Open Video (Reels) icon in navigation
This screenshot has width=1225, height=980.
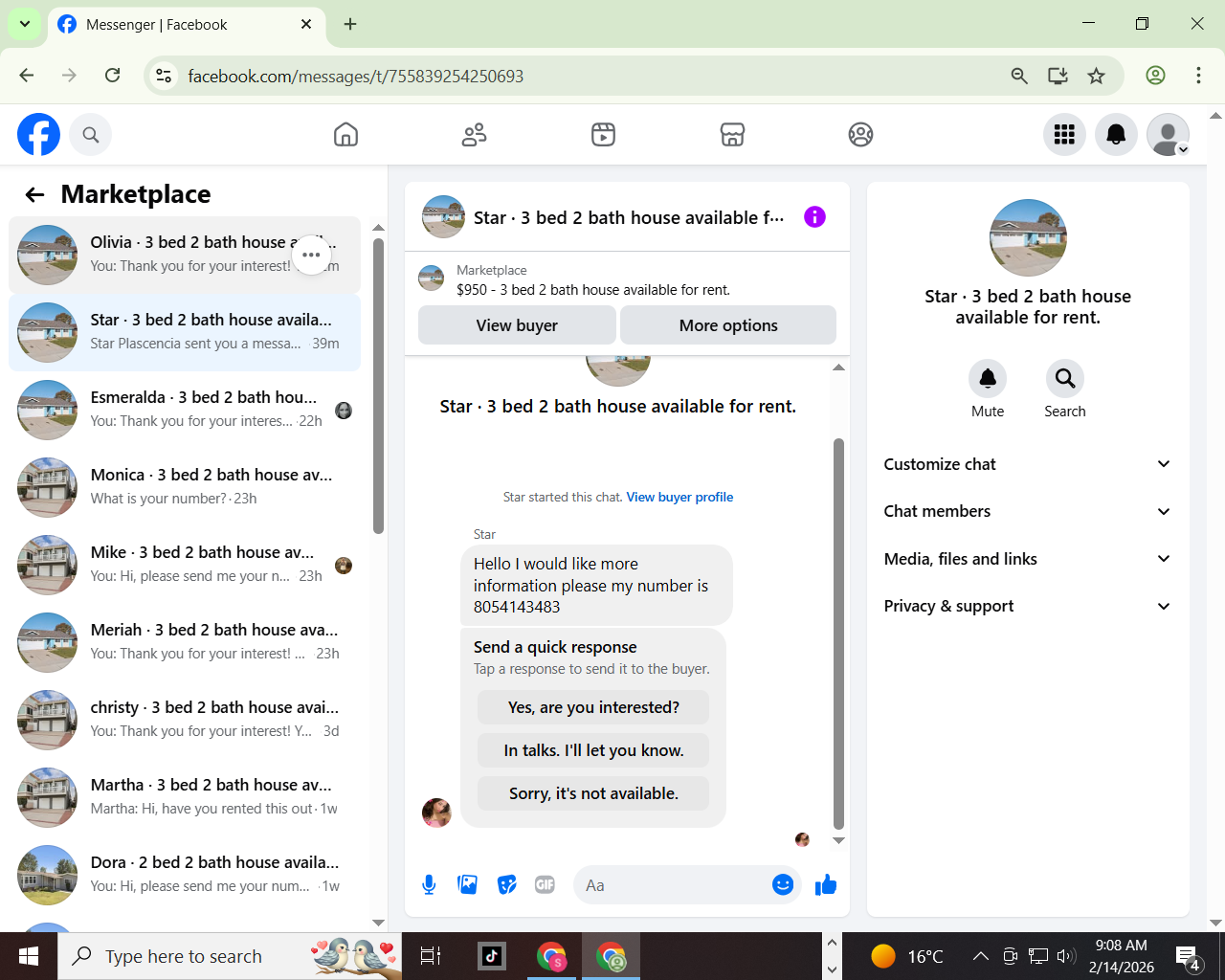coord(603,135)
